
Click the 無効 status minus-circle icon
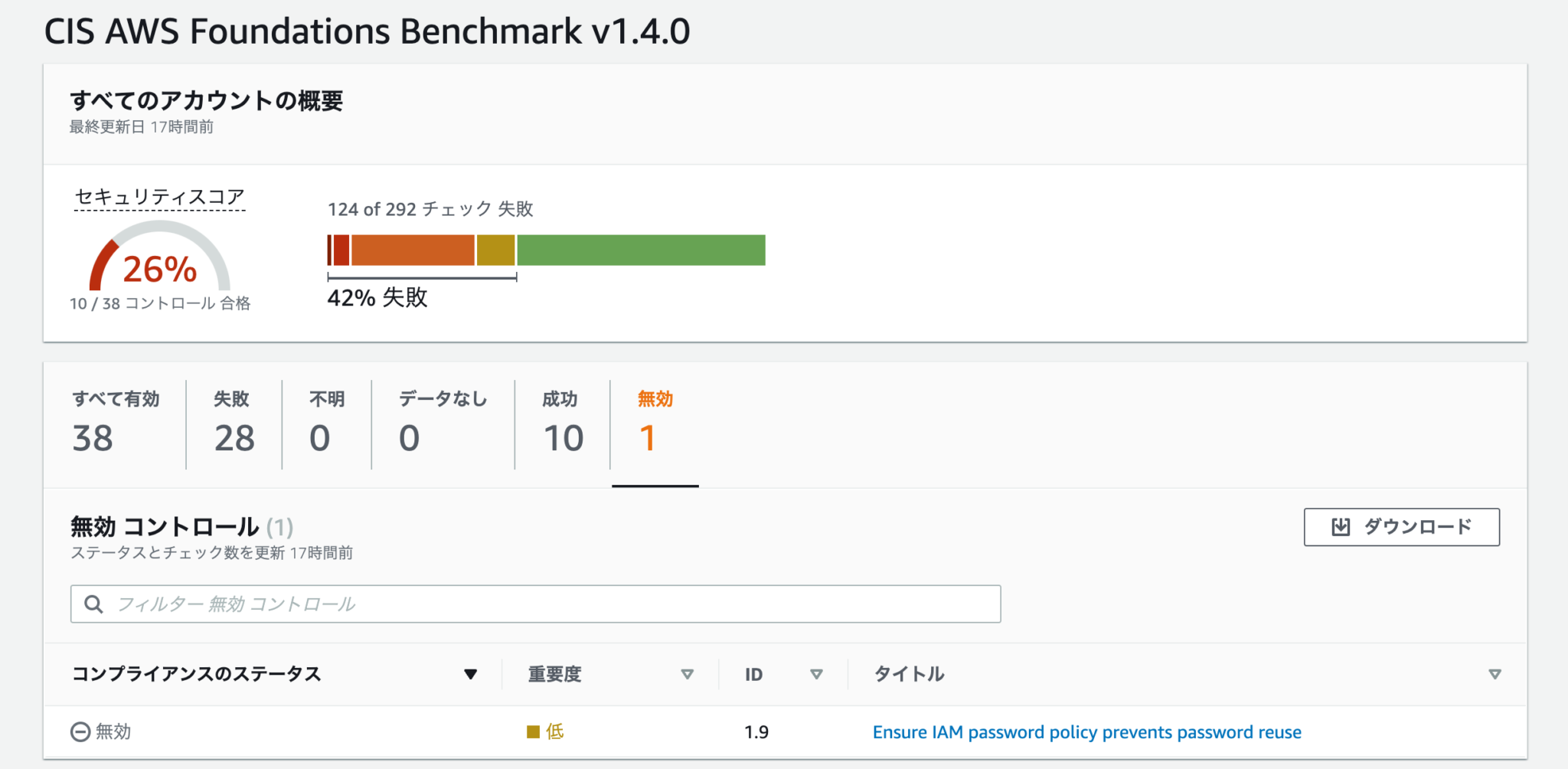[80, 731]
